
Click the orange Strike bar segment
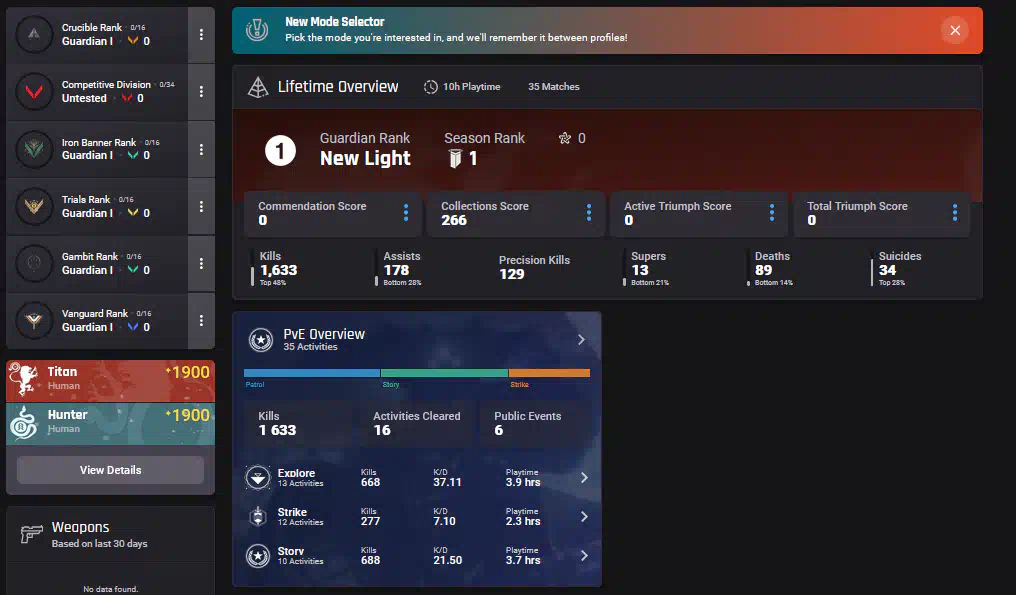pos(549,373)
